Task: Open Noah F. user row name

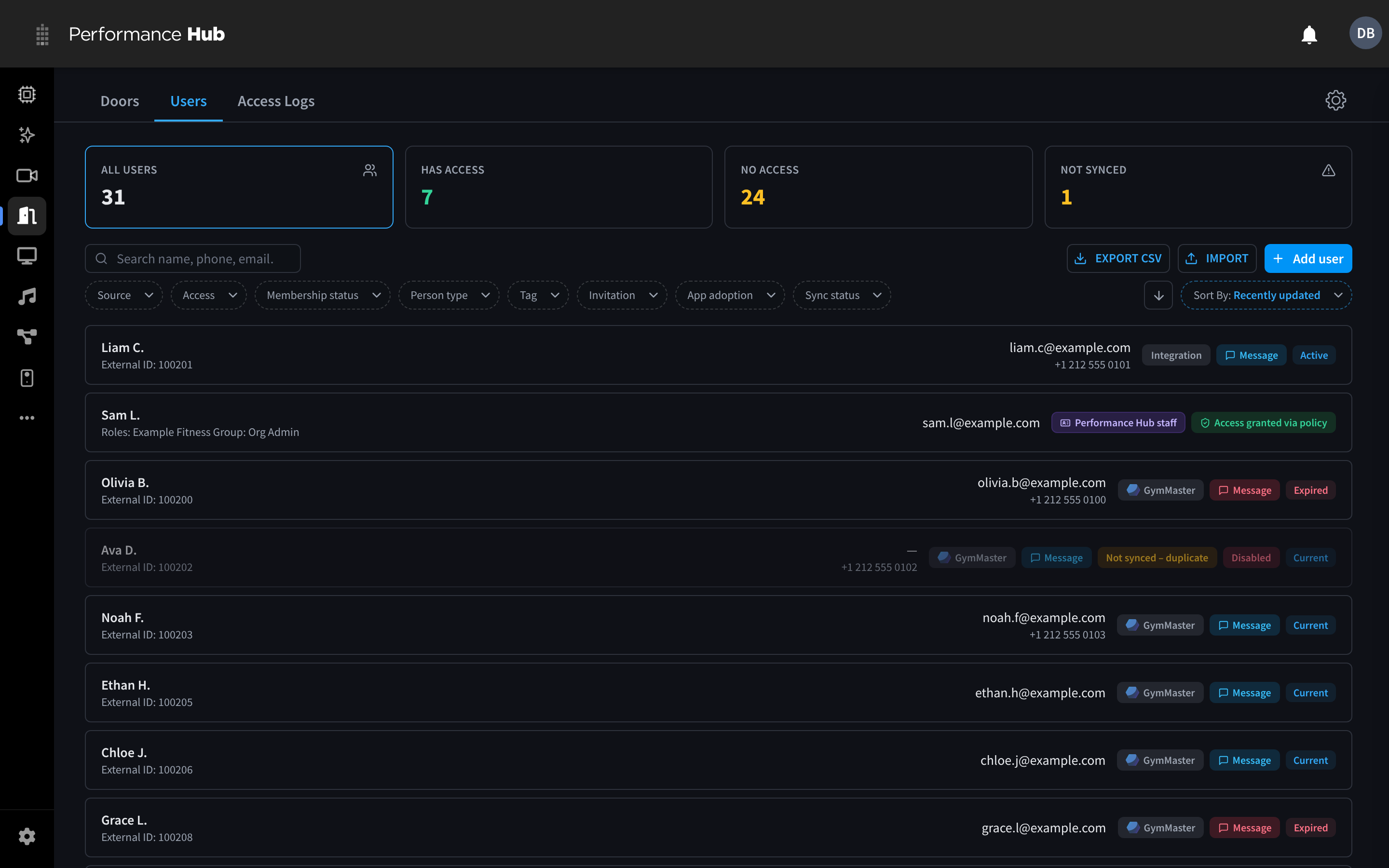Action: pyautogui.click(x=122, y=618)
